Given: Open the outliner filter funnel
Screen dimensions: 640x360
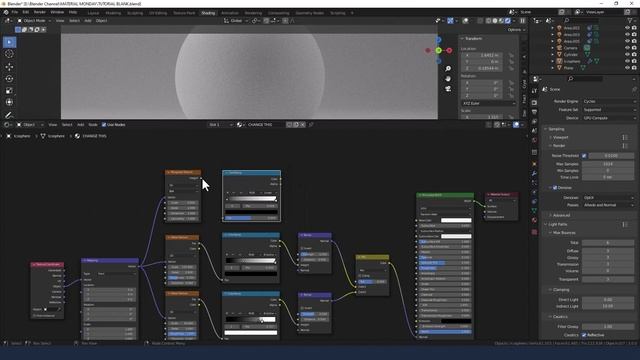Looking at the screenshot, I should point(631,20).
